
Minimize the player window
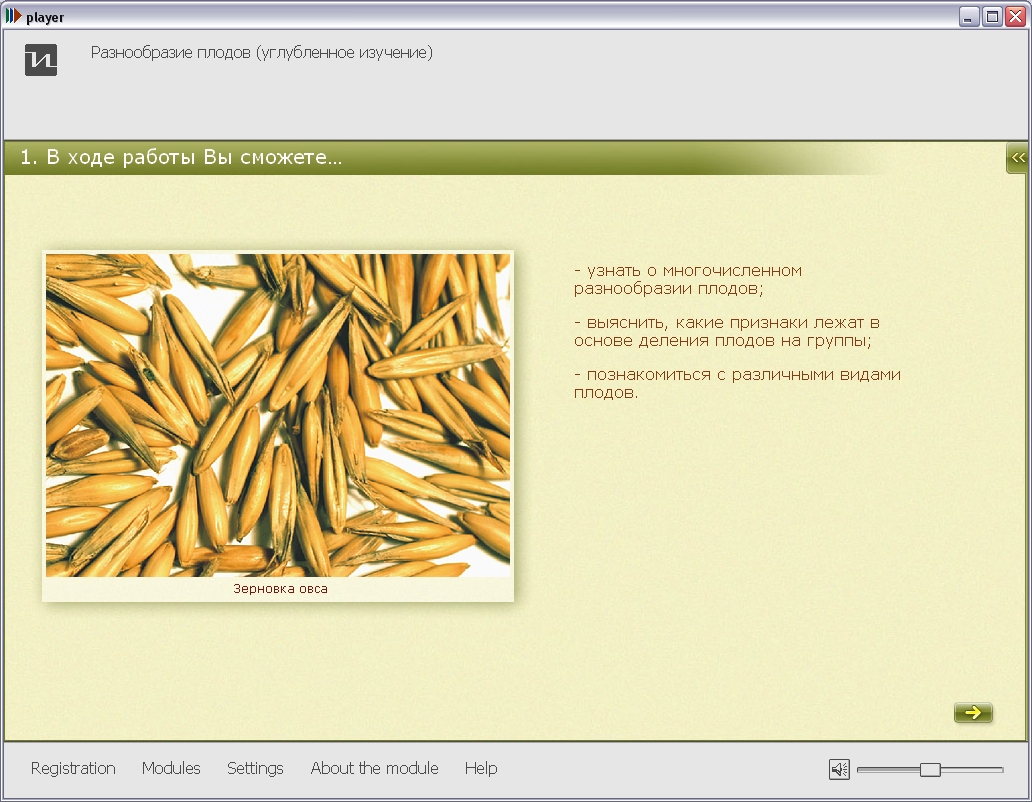click(x=969, y=16)
